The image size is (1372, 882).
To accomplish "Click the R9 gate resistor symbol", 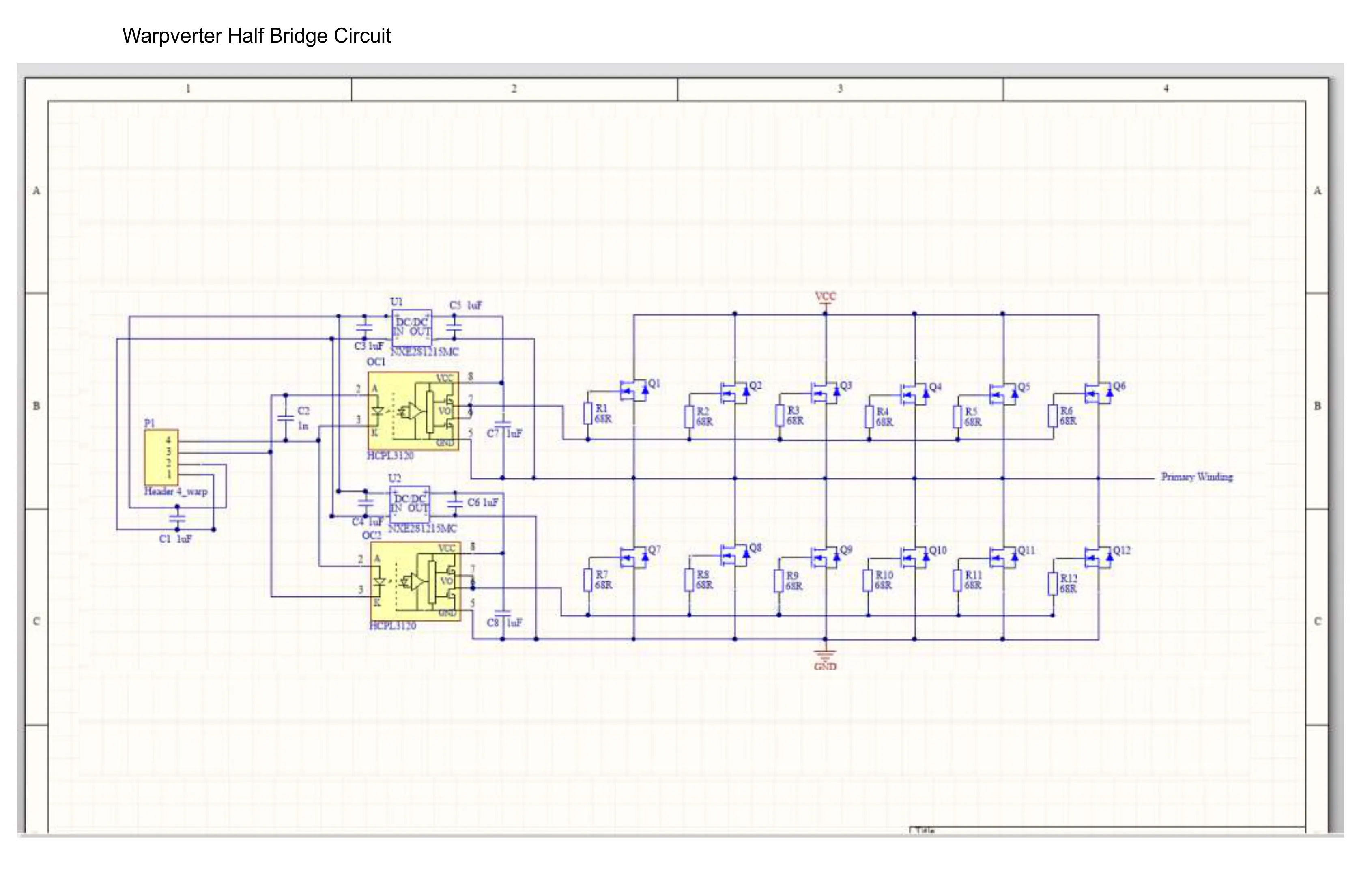I will (x=779, y=581).
